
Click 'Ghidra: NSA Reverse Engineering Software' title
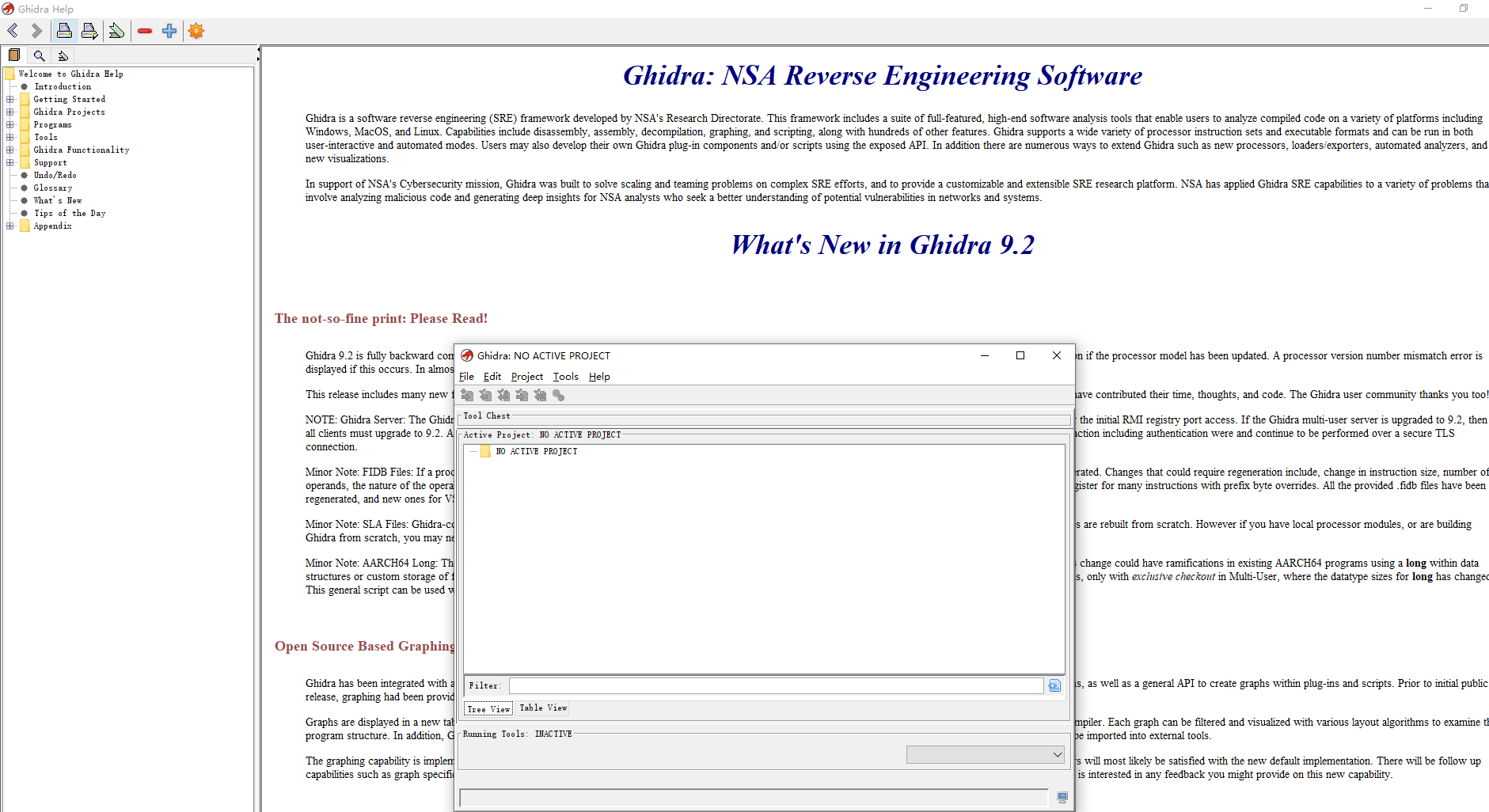(883, 76)
